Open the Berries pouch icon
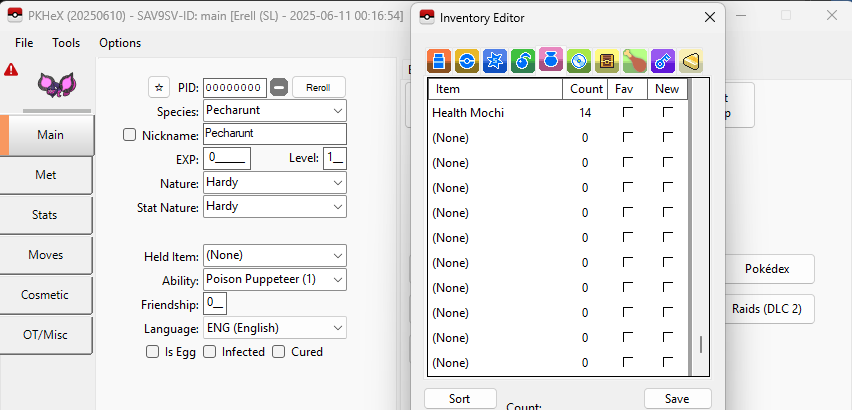The width and height of the screenshot is (852, 410). pyautogui.click(x=521, y=62)
